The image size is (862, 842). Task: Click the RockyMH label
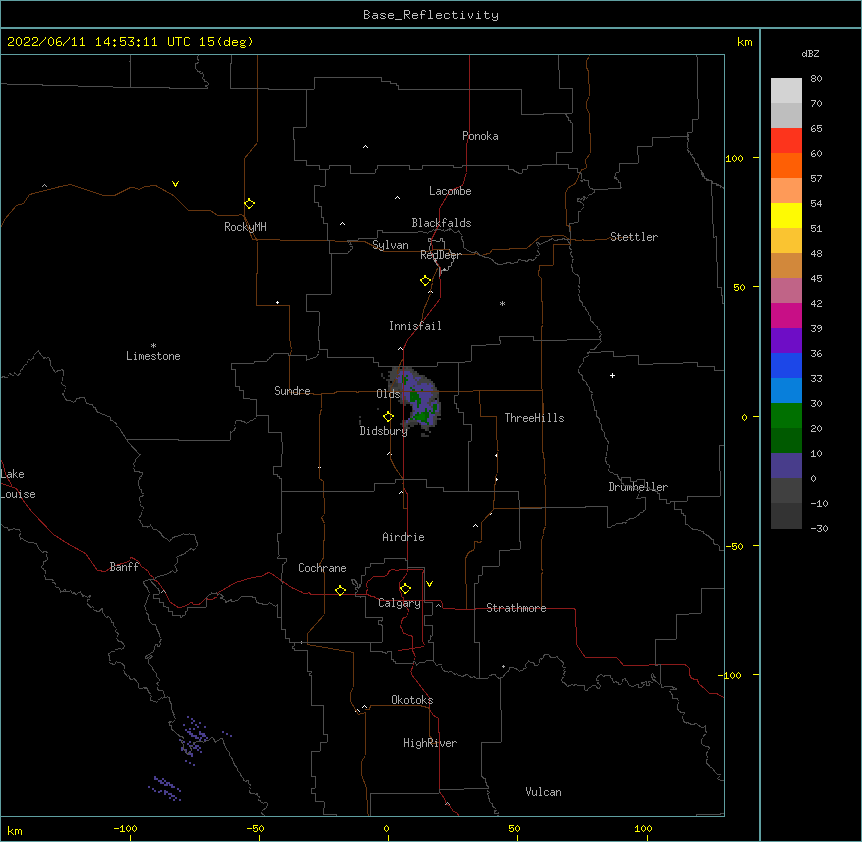(x=245, y=227)
